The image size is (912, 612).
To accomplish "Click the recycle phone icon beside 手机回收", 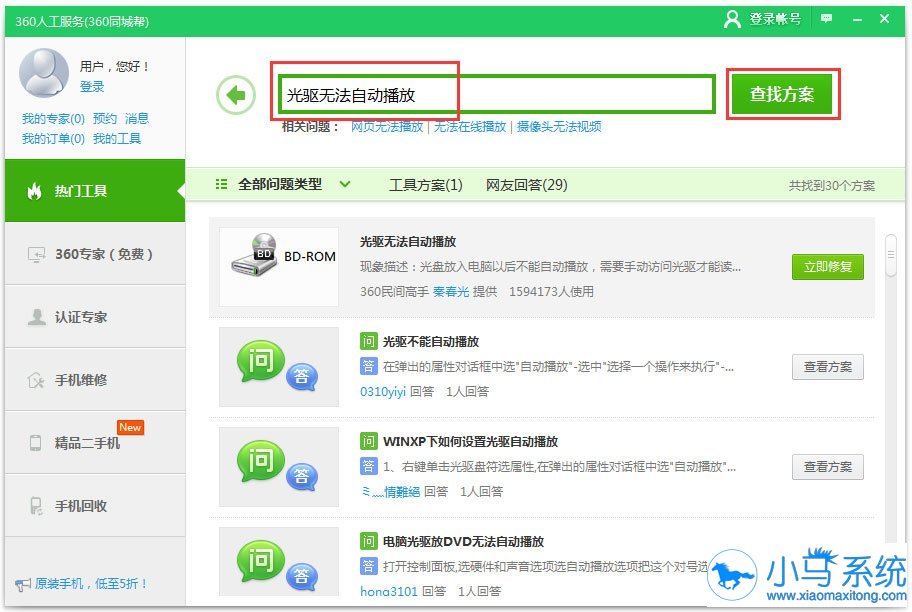I will coord(36,506).
